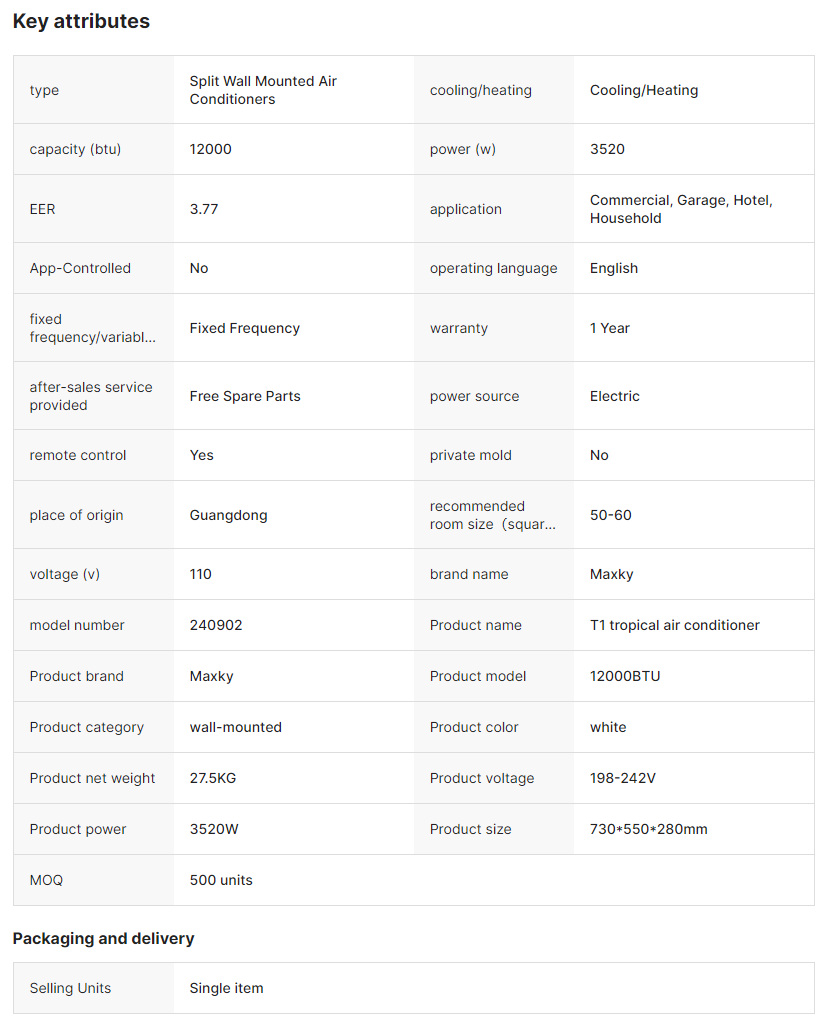Click the truncated 'fixed frequency/variabl...' label
Viewport: 823px width, 1017px height.
(x=92, y=328)
